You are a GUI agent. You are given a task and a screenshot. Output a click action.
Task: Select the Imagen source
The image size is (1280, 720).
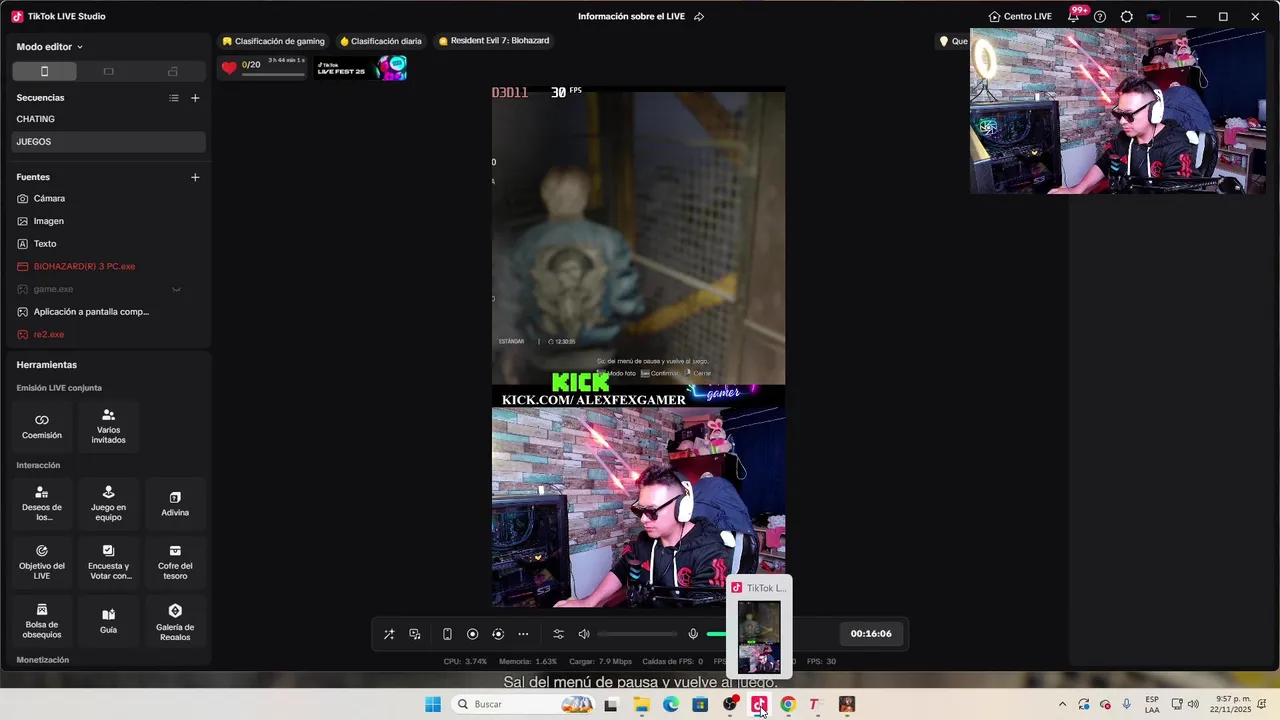tap(108, 221)
